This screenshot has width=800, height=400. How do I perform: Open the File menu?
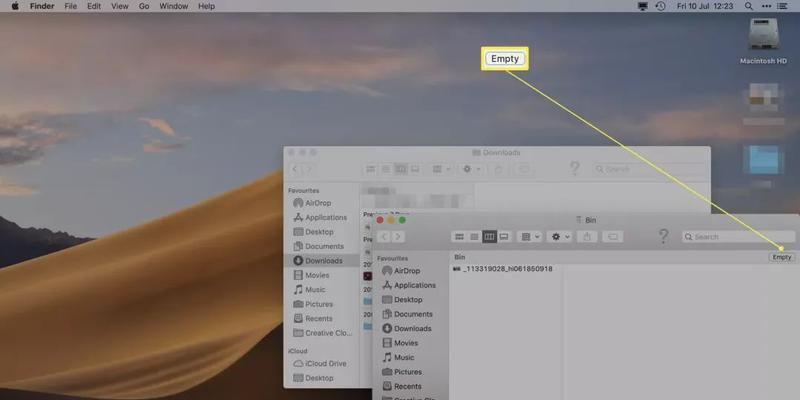tap(71, 6)
